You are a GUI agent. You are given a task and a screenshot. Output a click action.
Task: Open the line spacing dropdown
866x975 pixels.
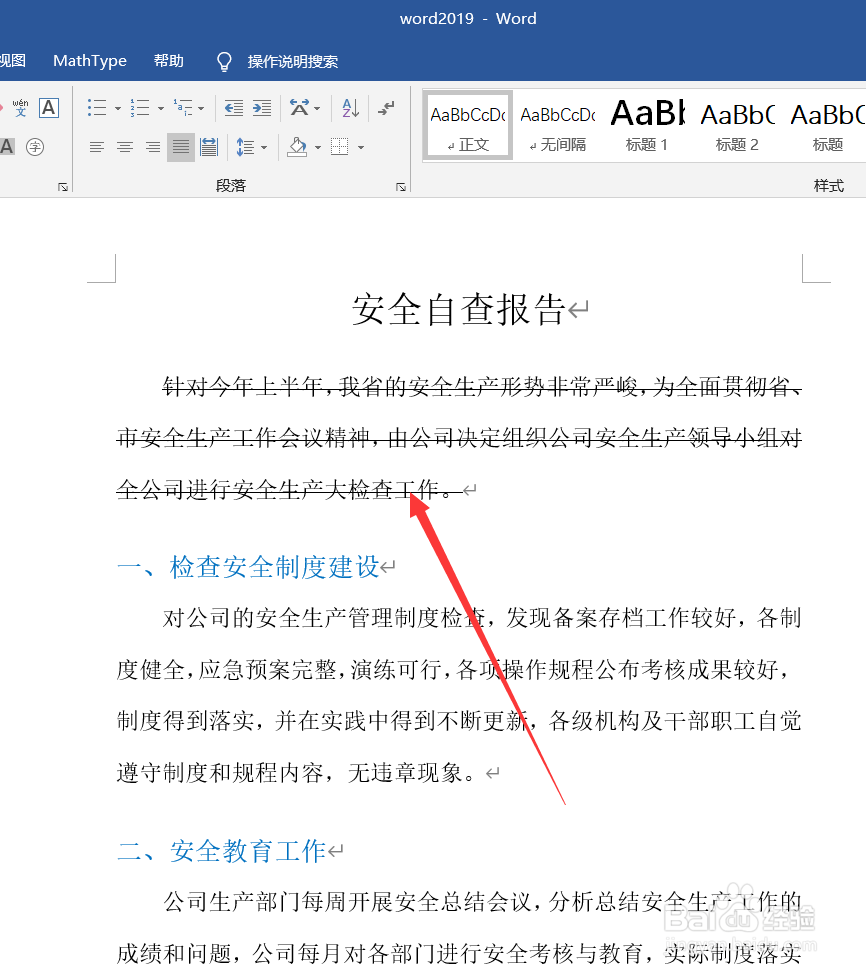click(x=266, y=146)
